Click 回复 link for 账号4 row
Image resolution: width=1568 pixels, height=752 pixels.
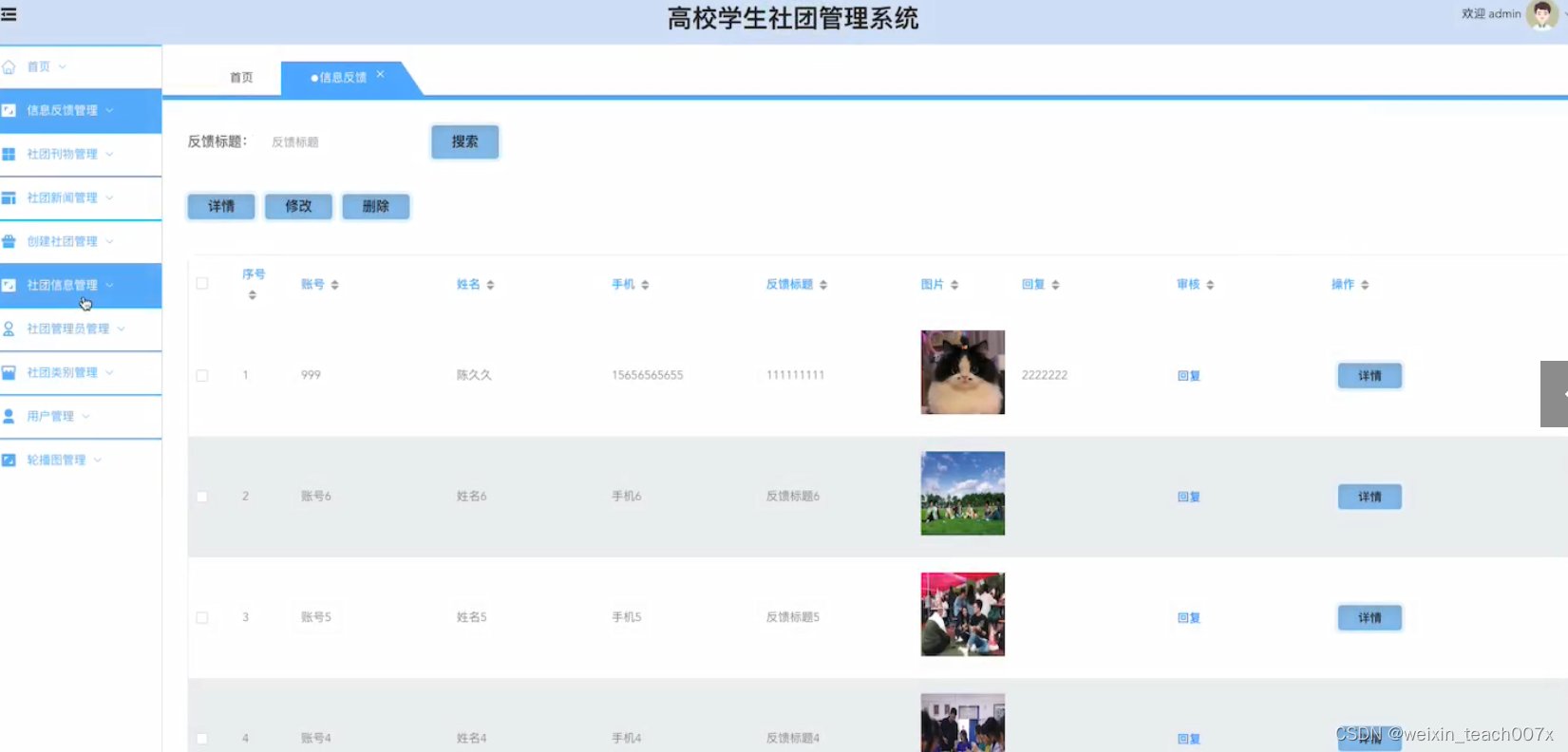(1189, 739)
